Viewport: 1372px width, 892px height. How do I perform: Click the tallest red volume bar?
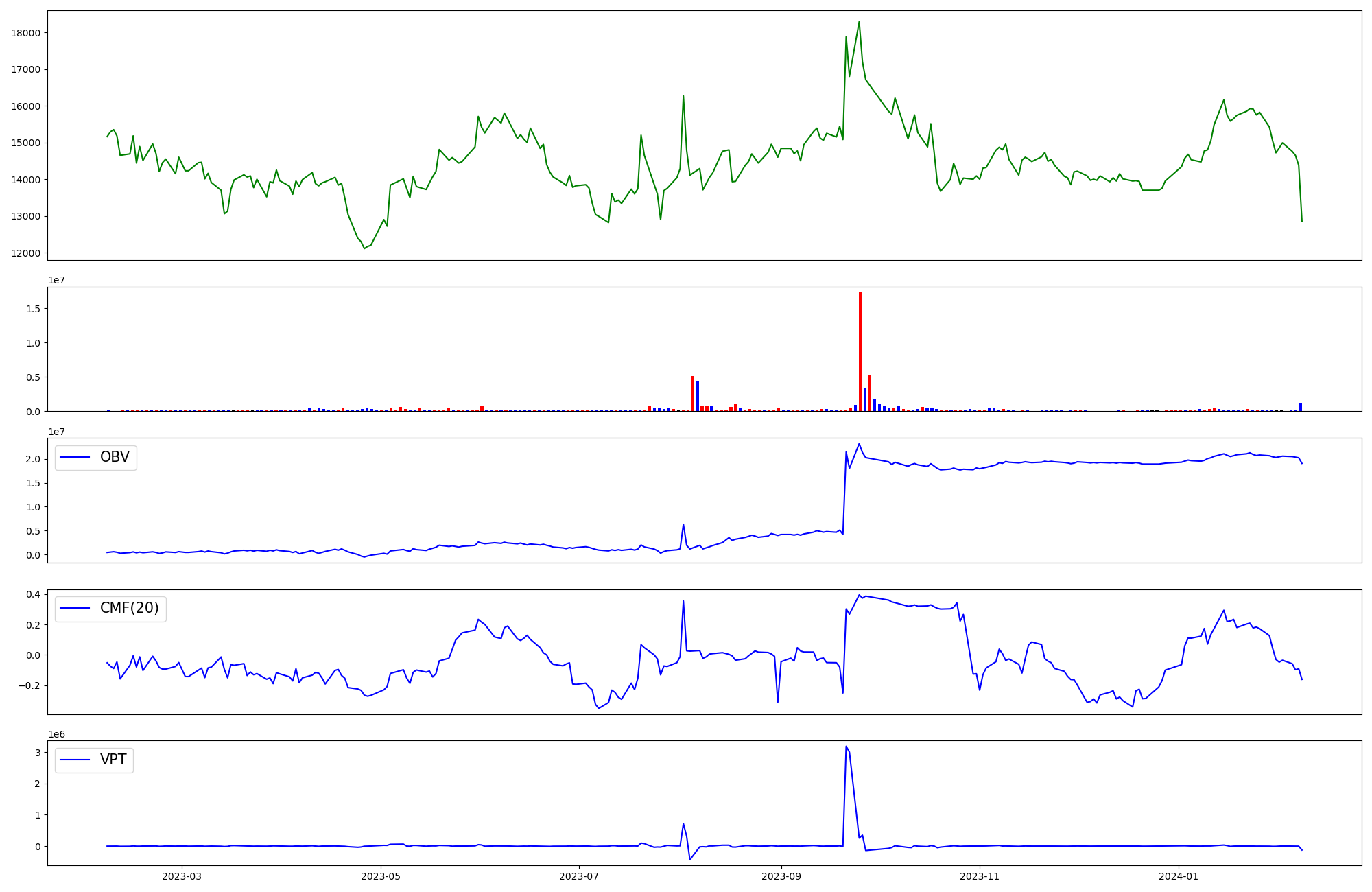tap(860, 352)
